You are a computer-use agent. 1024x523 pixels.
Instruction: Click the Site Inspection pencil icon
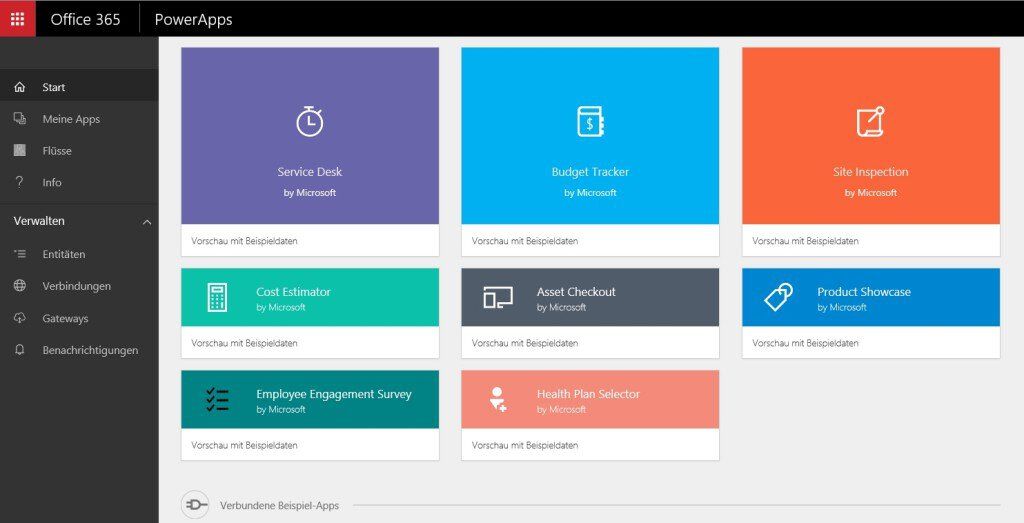[871, 121]
